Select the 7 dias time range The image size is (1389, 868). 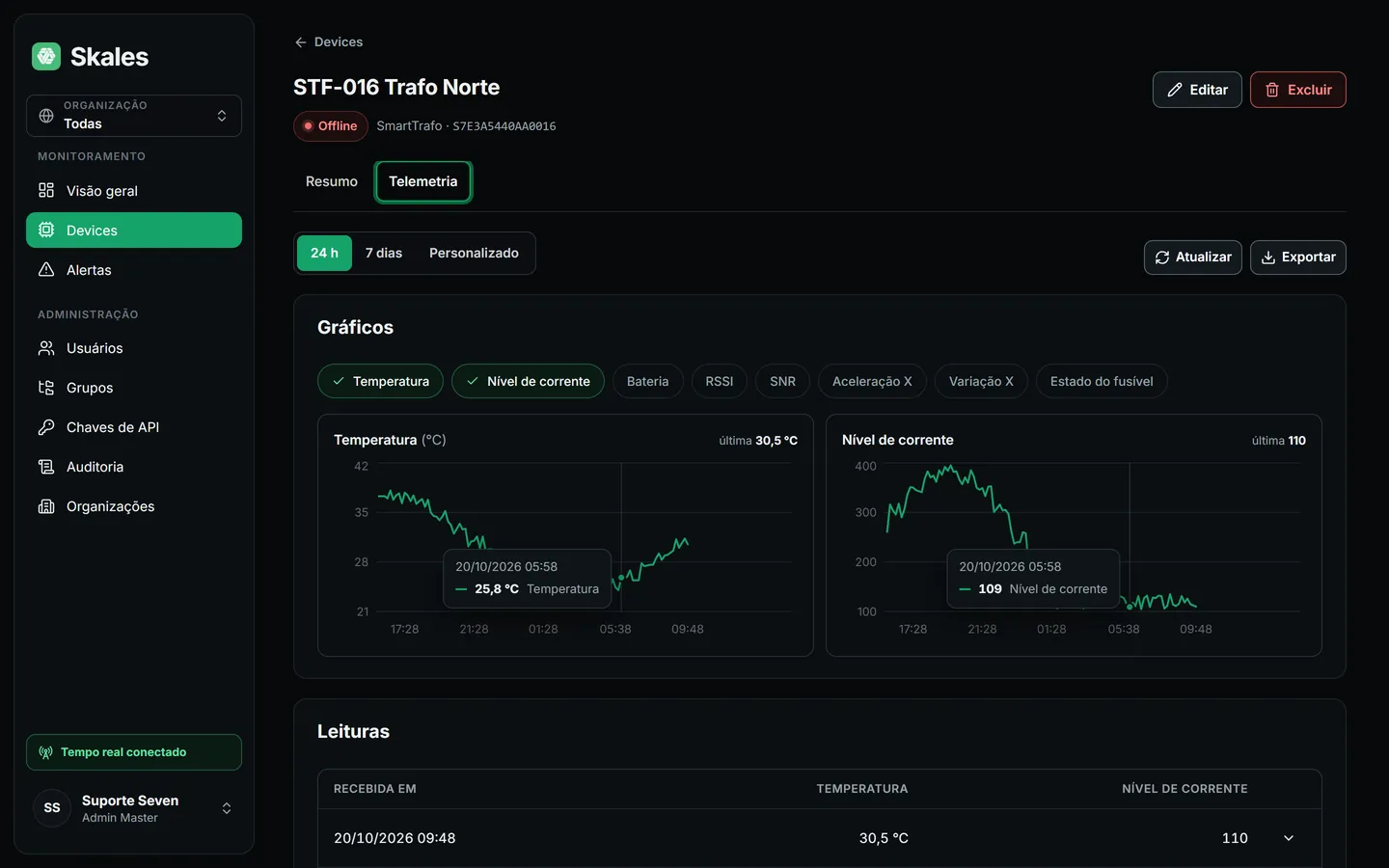click(x=384, y=253)
